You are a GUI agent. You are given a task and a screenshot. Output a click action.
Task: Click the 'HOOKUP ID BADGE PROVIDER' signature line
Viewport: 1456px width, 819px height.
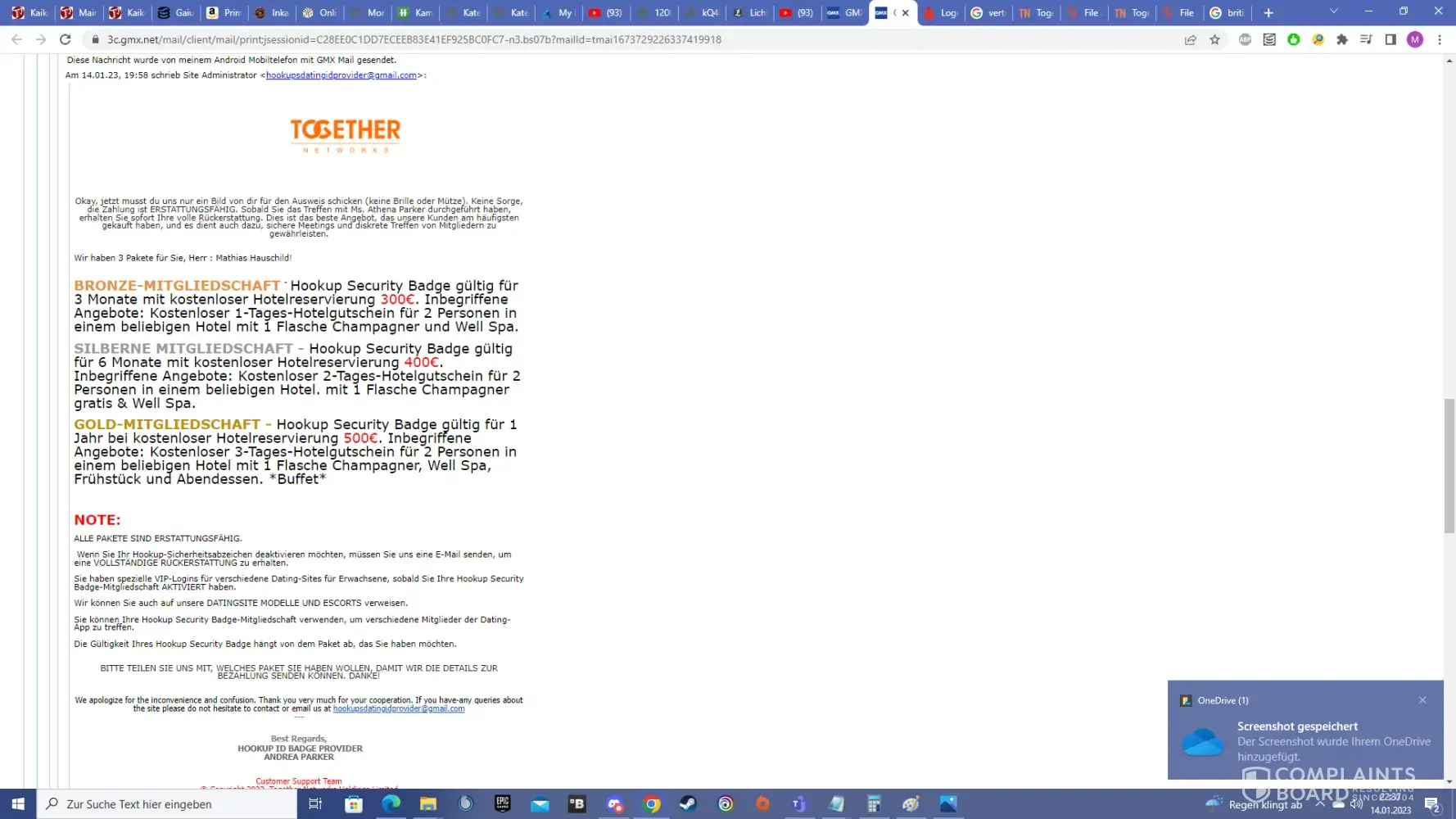point(300,749)
